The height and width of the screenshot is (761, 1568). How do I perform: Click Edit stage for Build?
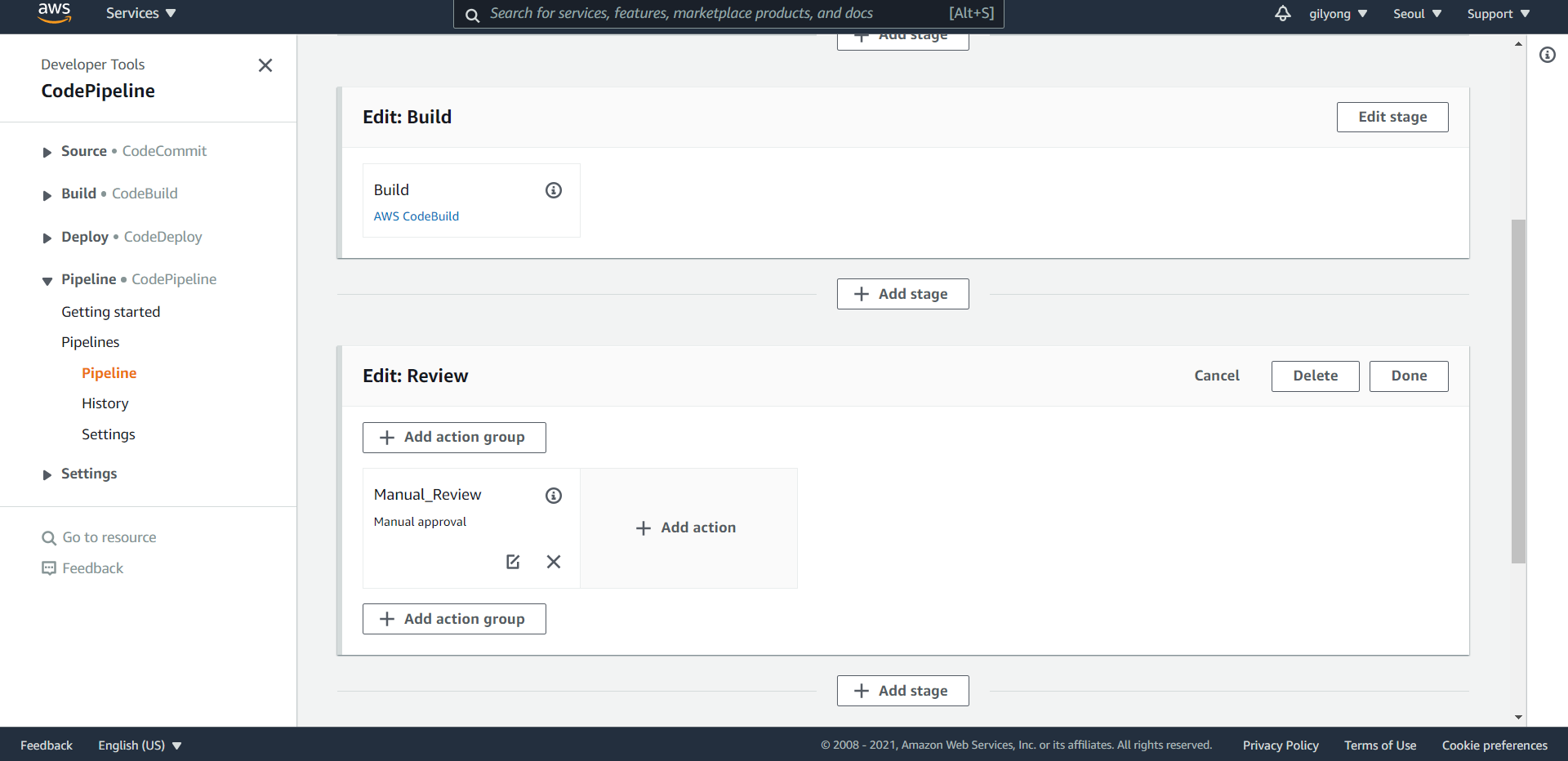click(x=1392, y=117)
